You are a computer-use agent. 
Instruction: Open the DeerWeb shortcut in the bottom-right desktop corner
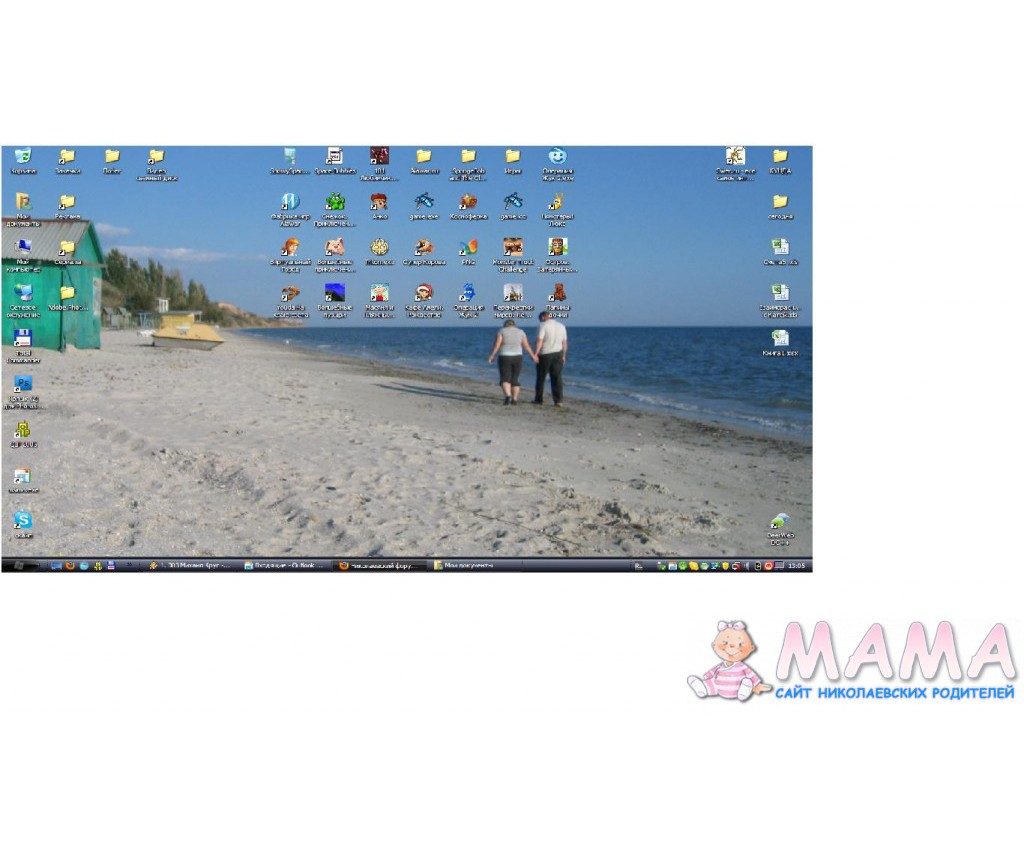[x=780, y=522]
